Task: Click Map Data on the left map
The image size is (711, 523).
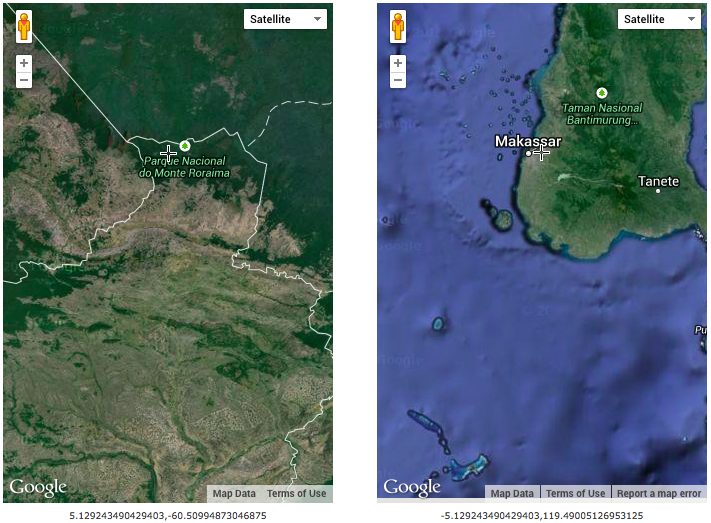Action: tap(234, 494)
